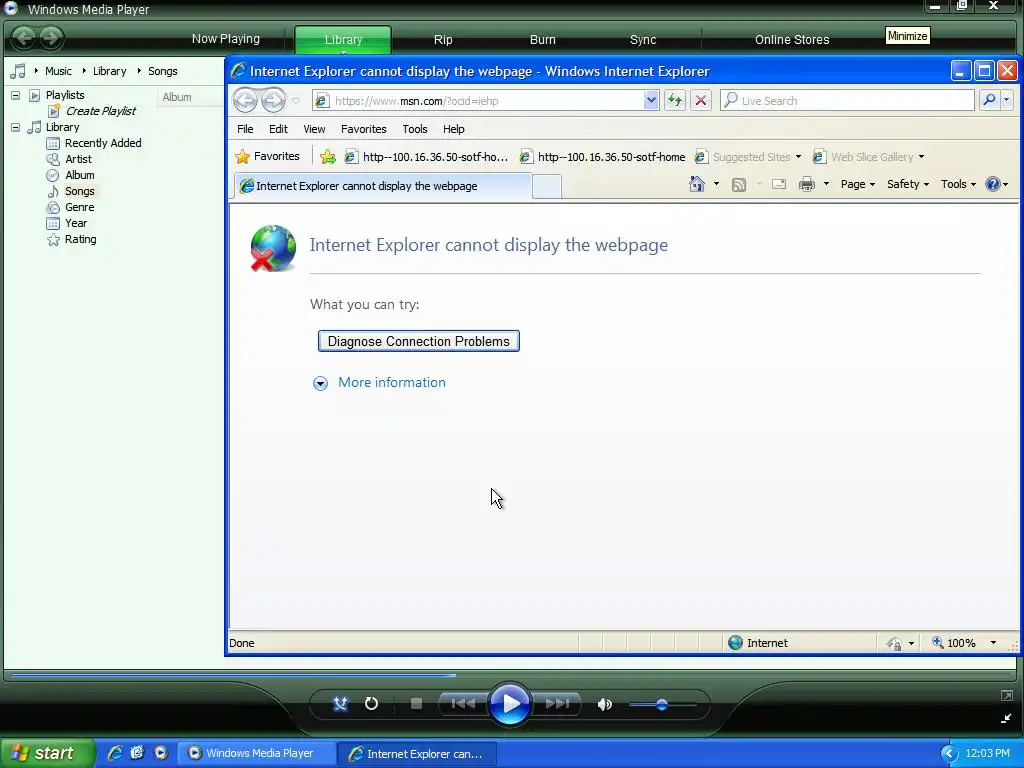Click the Windows Media Player taskbar button
This screenshot has width=1024, height=768.
click(255, 753)
